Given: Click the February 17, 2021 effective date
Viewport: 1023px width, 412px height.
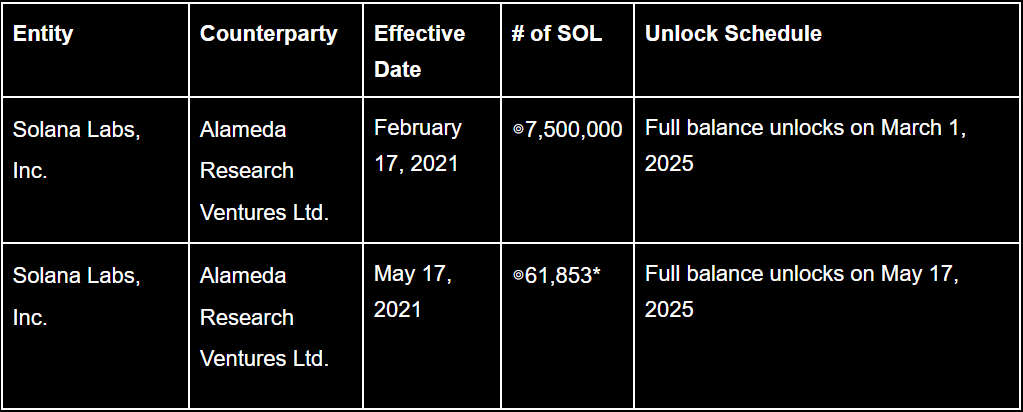Looking at the screenshot, I should (418, 145).
